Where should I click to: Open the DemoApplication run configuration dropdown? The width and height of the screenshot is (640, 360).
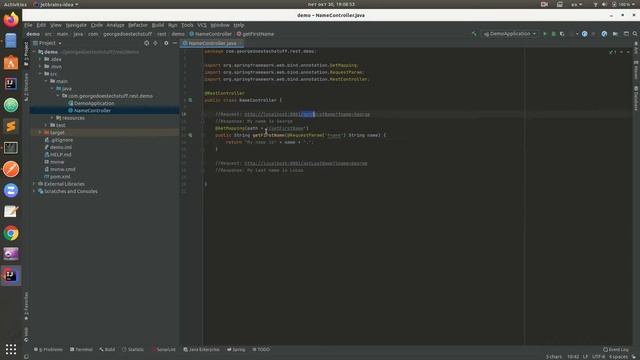click(x=510, y=34)
